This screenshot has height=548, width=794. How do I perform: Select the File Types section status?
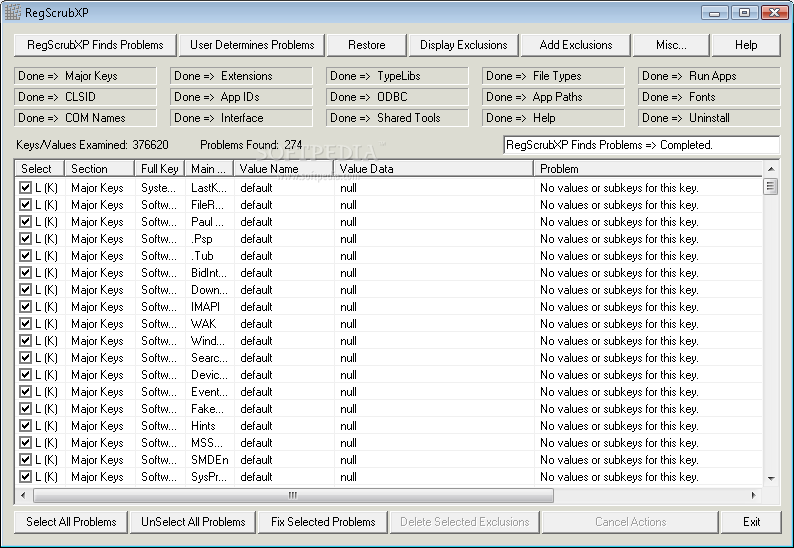point(553,76)
